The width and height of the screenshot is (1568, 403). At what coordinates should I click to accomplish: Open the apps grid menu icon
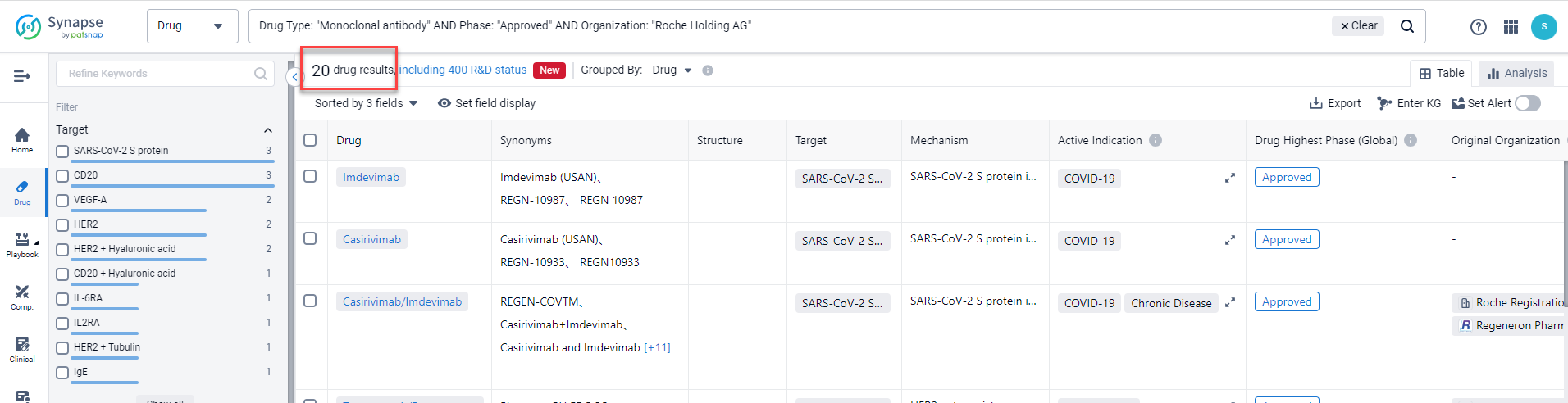tap(1511, 27)
